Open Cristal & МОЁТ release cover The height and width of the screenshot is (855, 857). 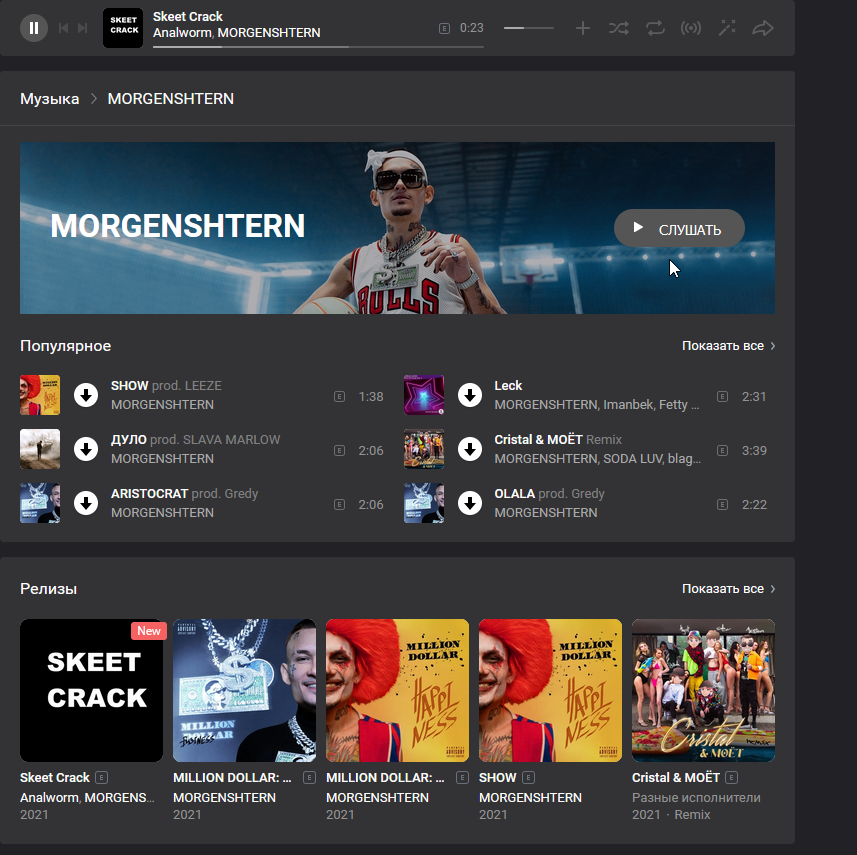(x=703, y=690)
